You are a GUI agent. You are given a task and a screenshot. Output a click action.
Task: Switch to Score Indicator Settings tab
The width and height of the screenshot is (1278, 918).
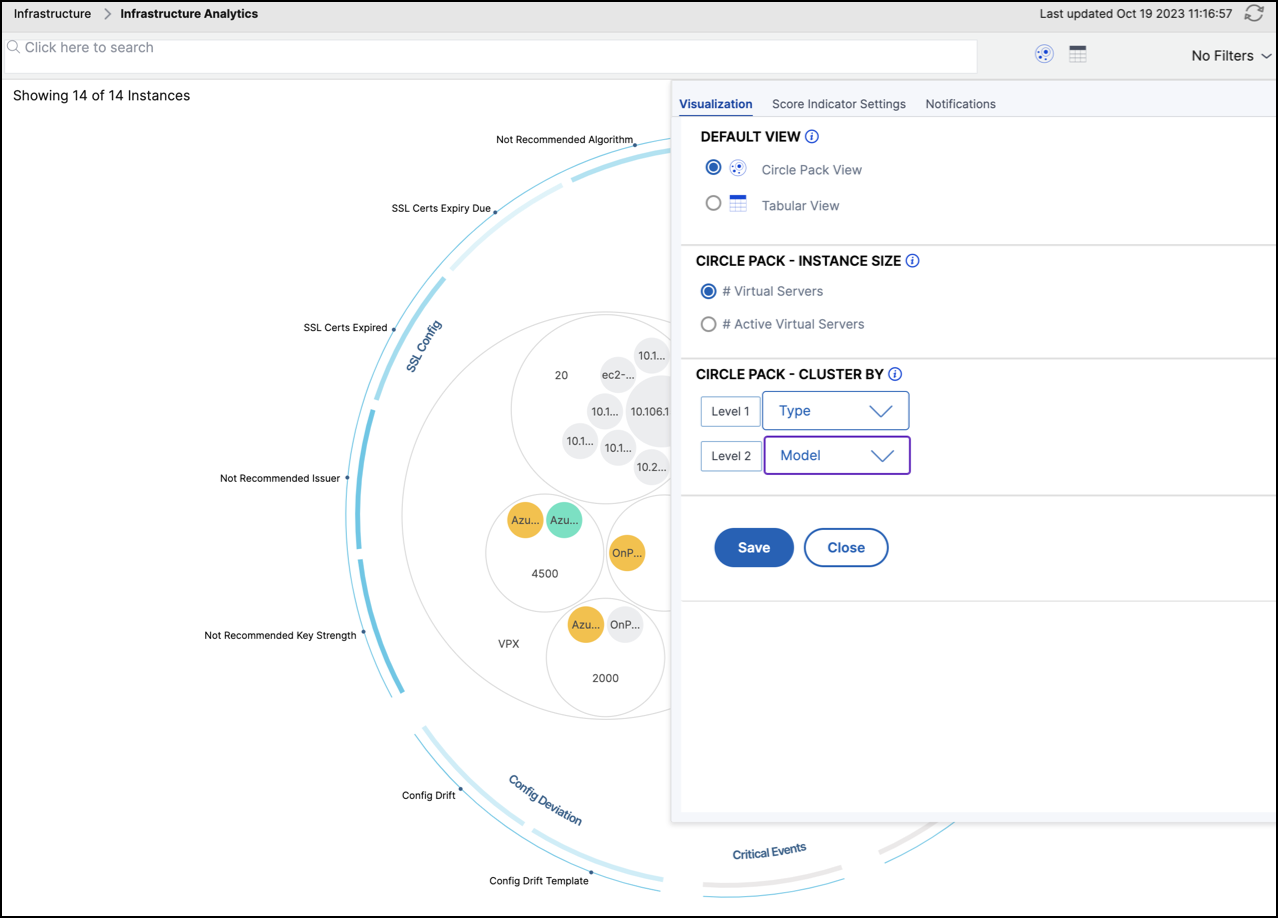click(839, 104)
